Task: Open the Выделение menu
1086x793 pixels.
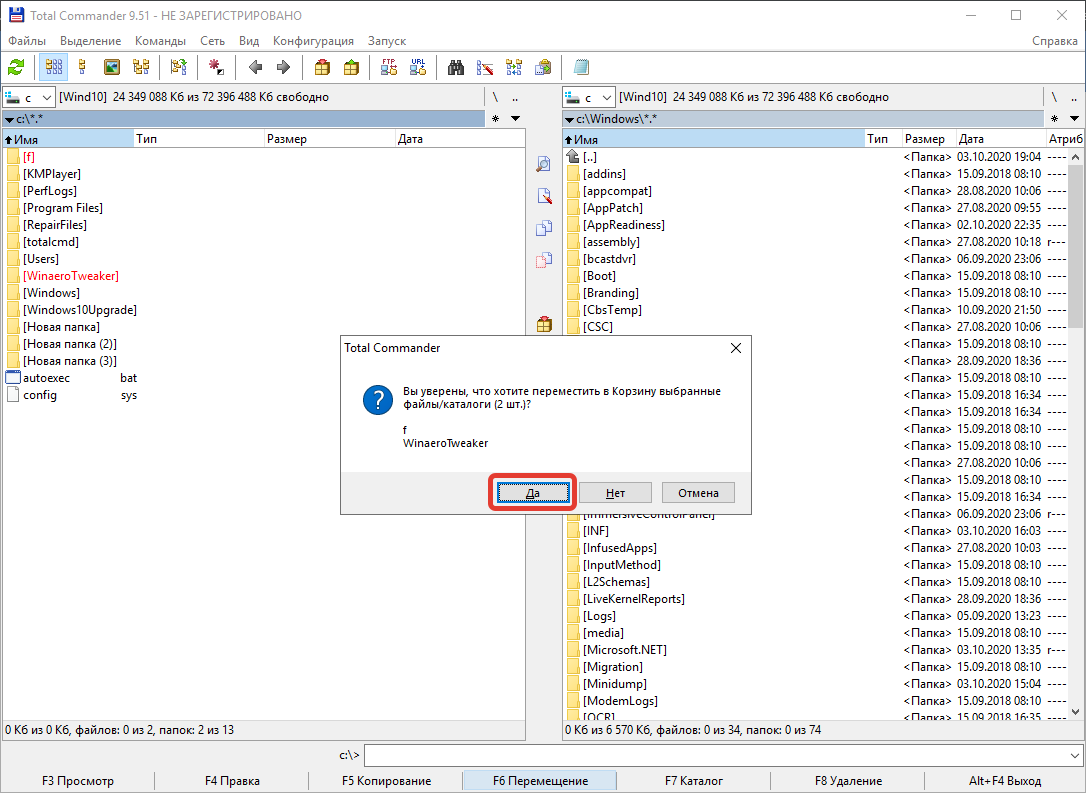Action: pyautogui.click(x=90, y=41)
